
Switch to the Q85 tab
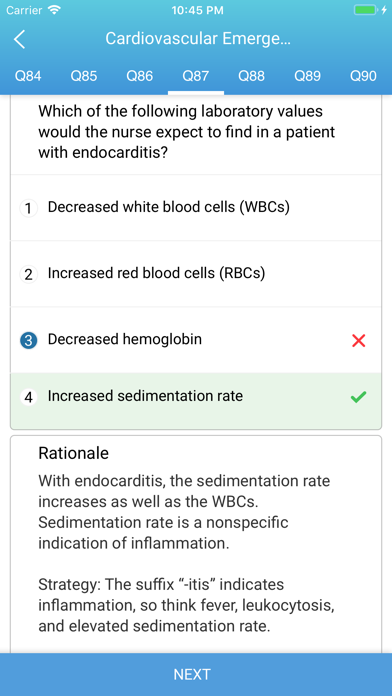pos(84,76)
